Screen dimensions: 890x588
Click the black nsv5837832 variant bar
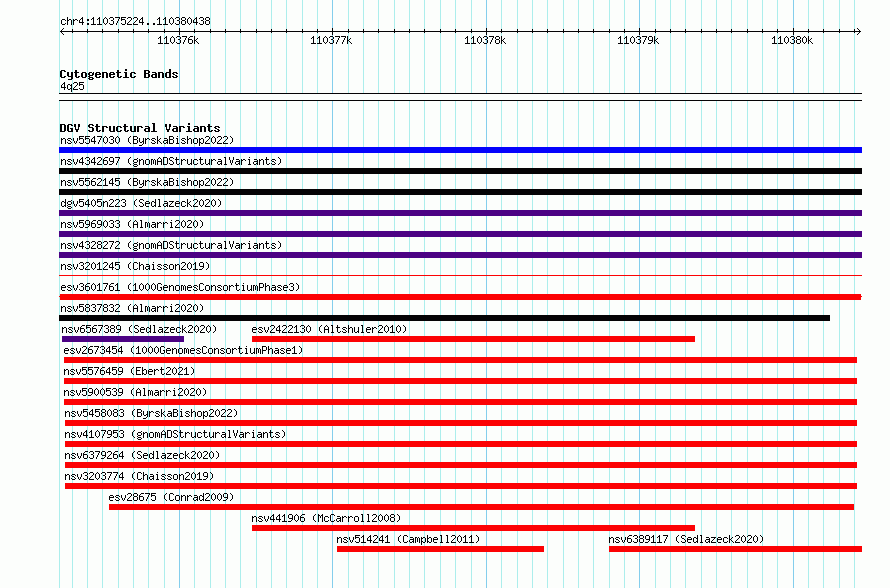[444, 318]
